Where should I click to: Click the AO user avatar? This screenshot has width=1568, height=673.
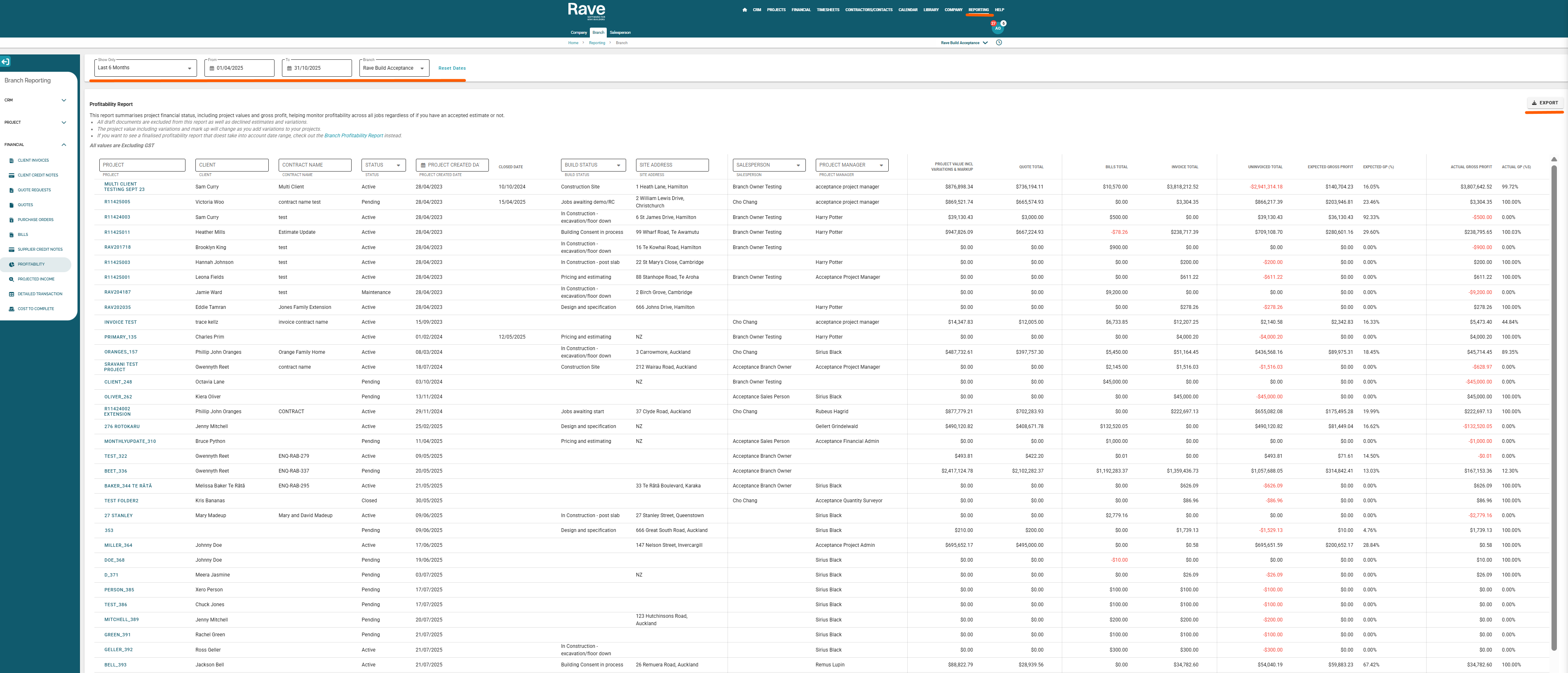click(998, 28)
